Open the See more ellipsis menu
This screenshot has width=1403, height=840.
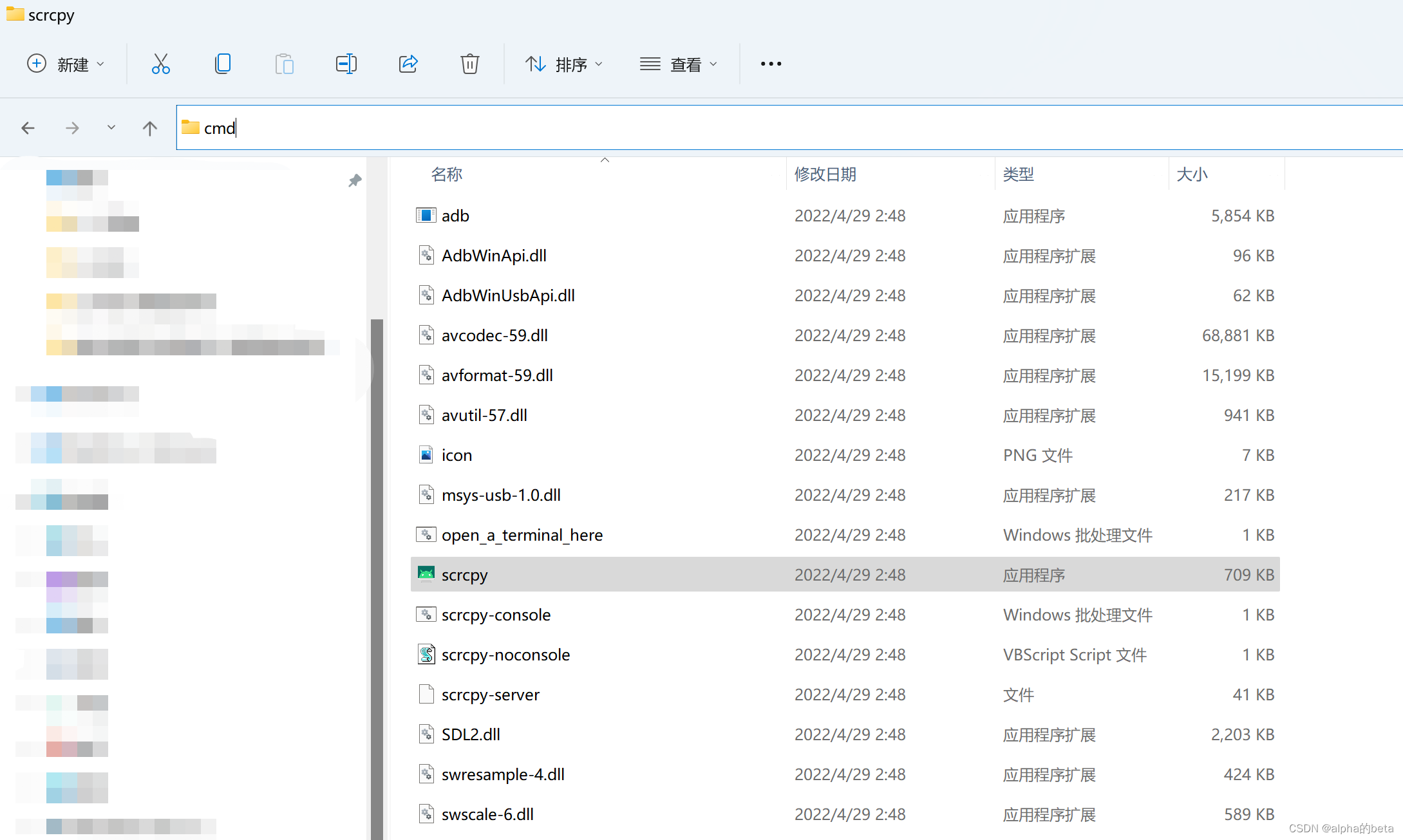[770, 64]
